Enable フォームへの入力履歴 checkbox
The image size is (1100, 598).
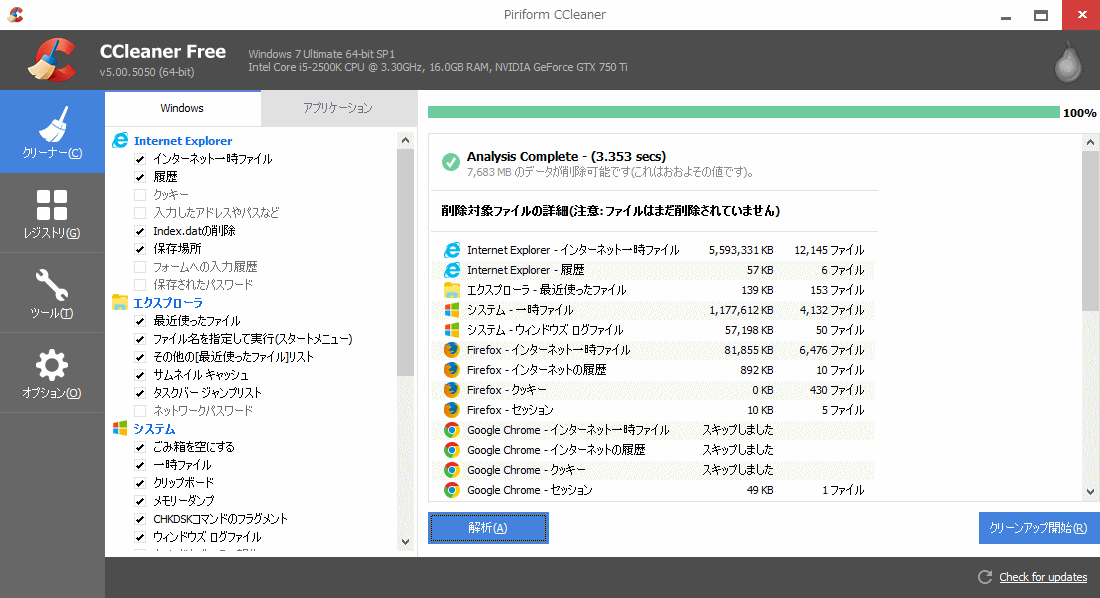click(140, 267)
